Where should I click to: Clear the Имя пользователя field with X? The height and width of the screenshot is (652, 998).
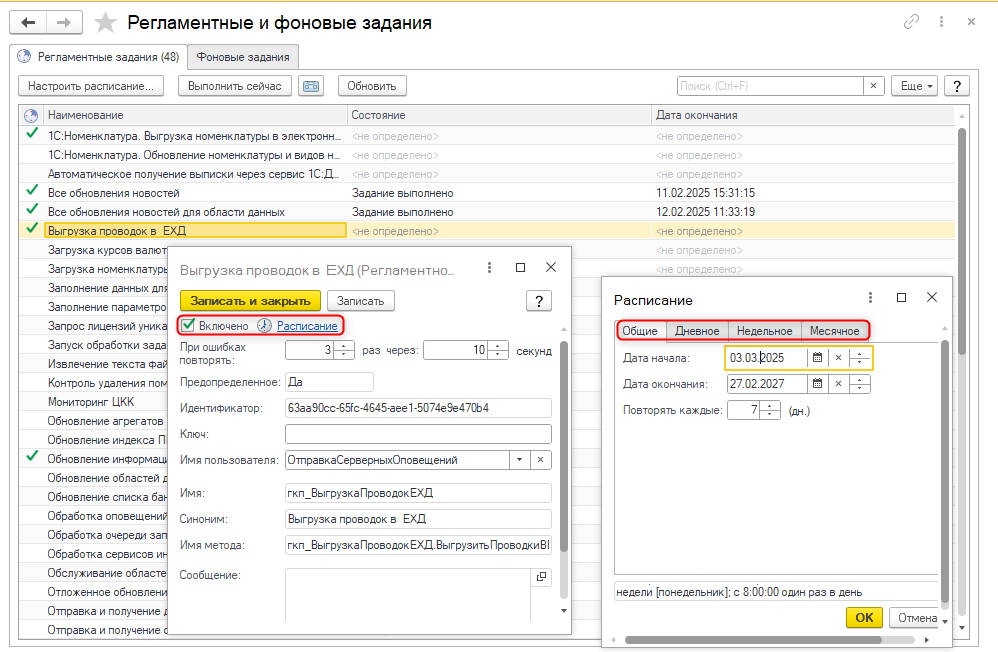[540, 460]
